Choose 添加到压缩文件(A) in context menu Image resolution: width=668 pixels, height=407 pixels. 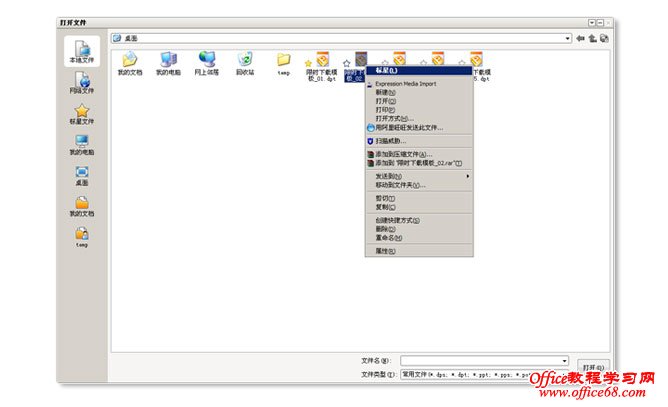pyautogui.click(x=419, y=154)
